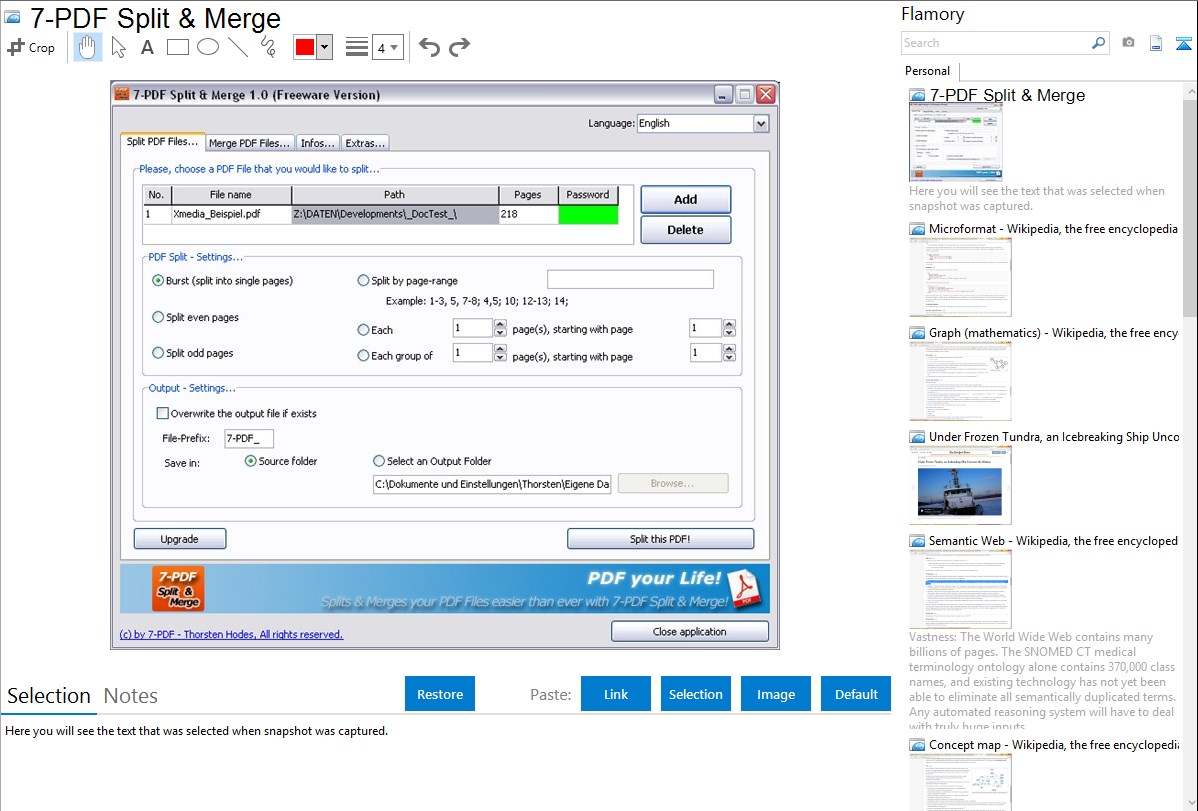Adjust Each group of count stepper

point(500,353)
